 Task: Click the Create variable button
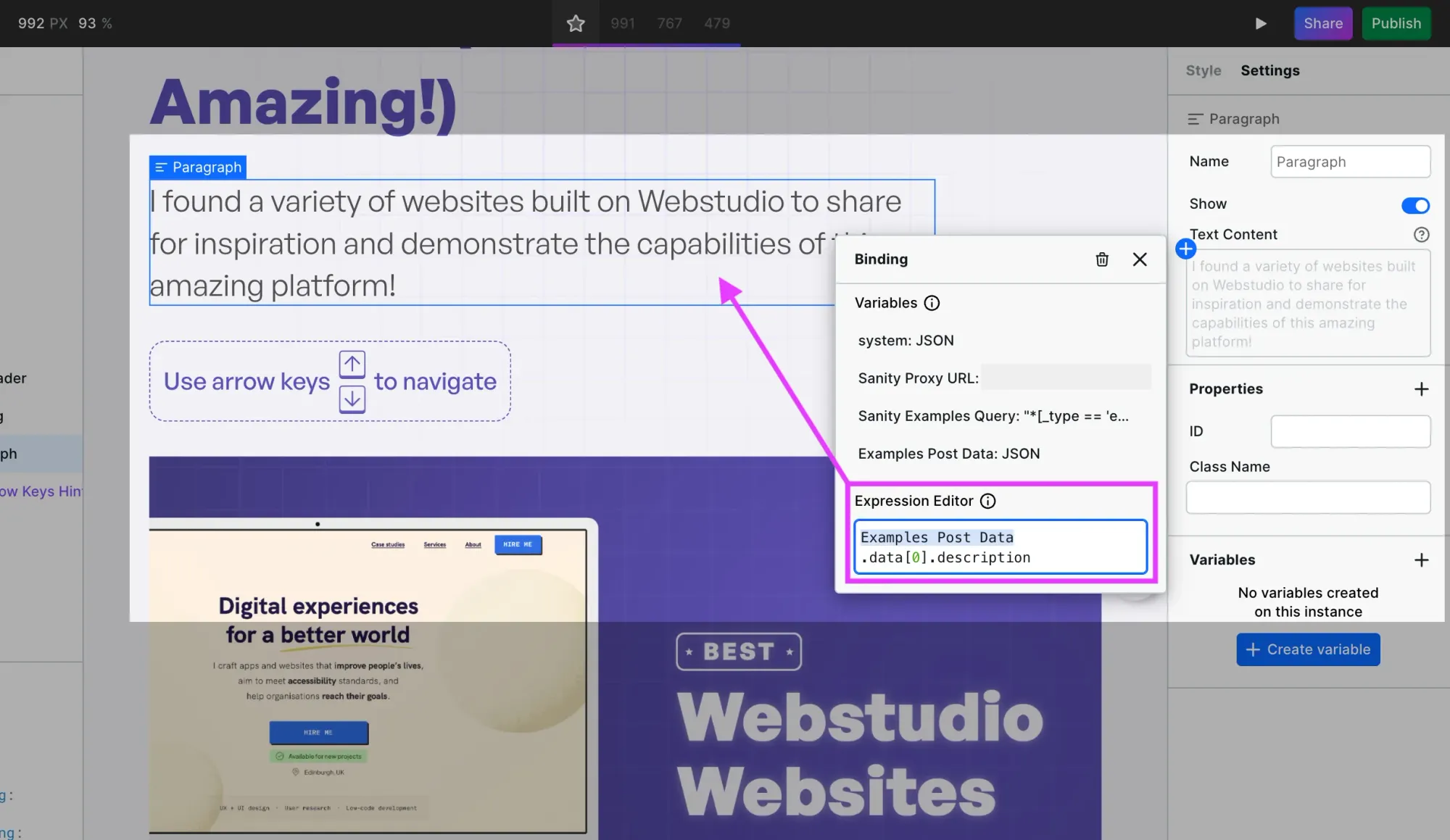[x=1307, y=649]
